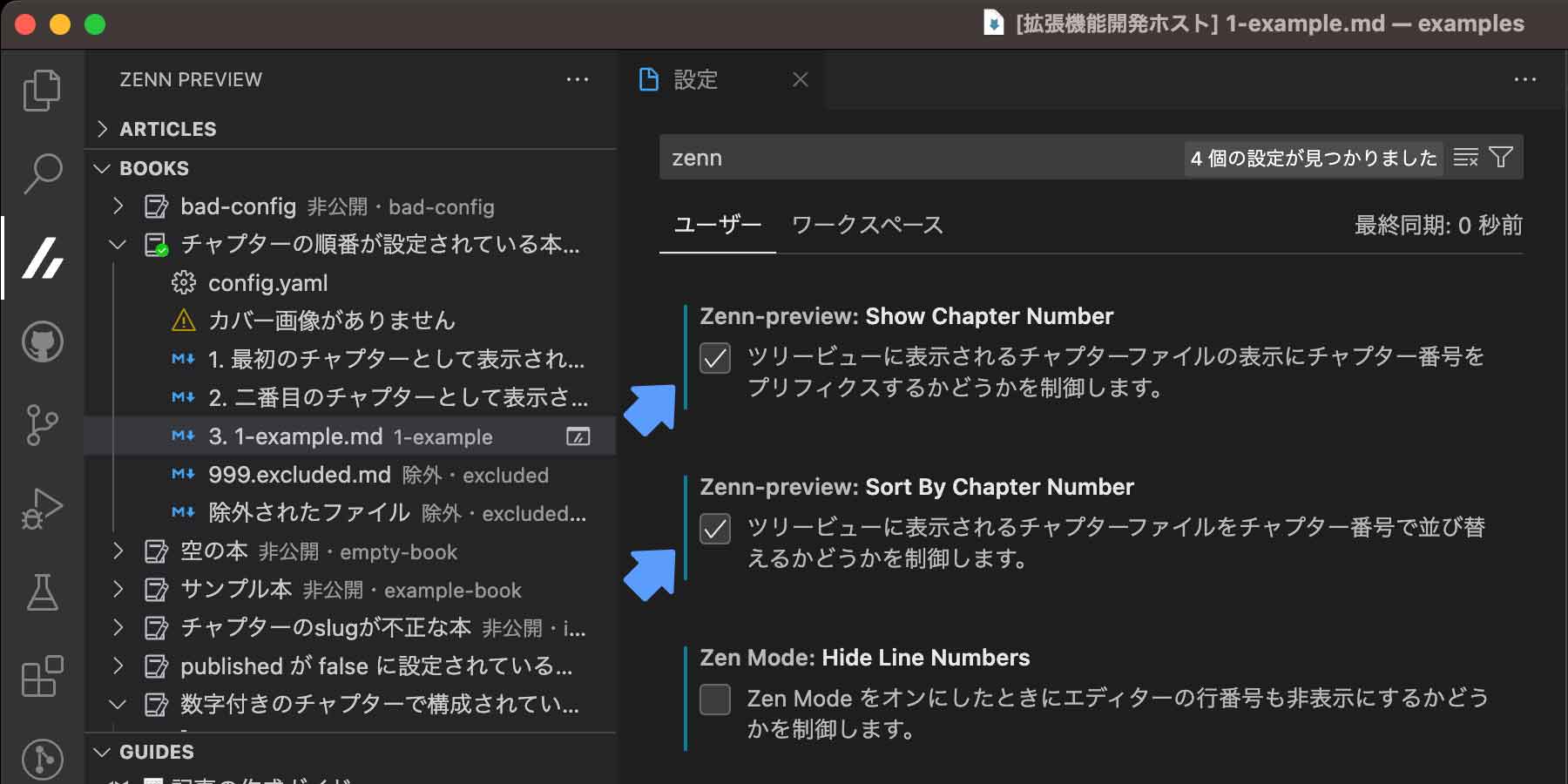Image resolution: width=1568 pixels, height=784 pixels.
Task: Open the Run and Debug view
Action: pos(42,509)
